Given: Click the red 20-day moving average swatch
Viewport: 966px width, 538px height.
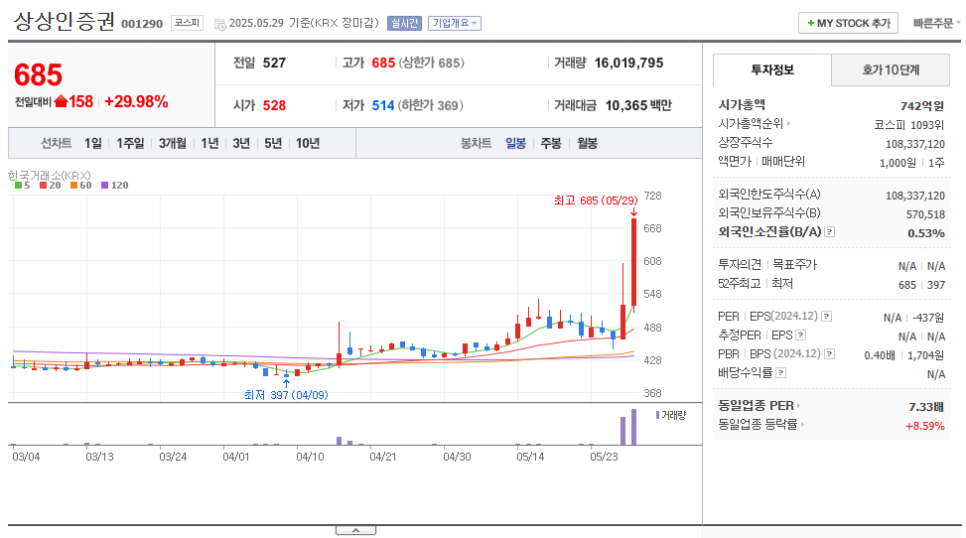Looking at the screenshot, I should (43, 185).
